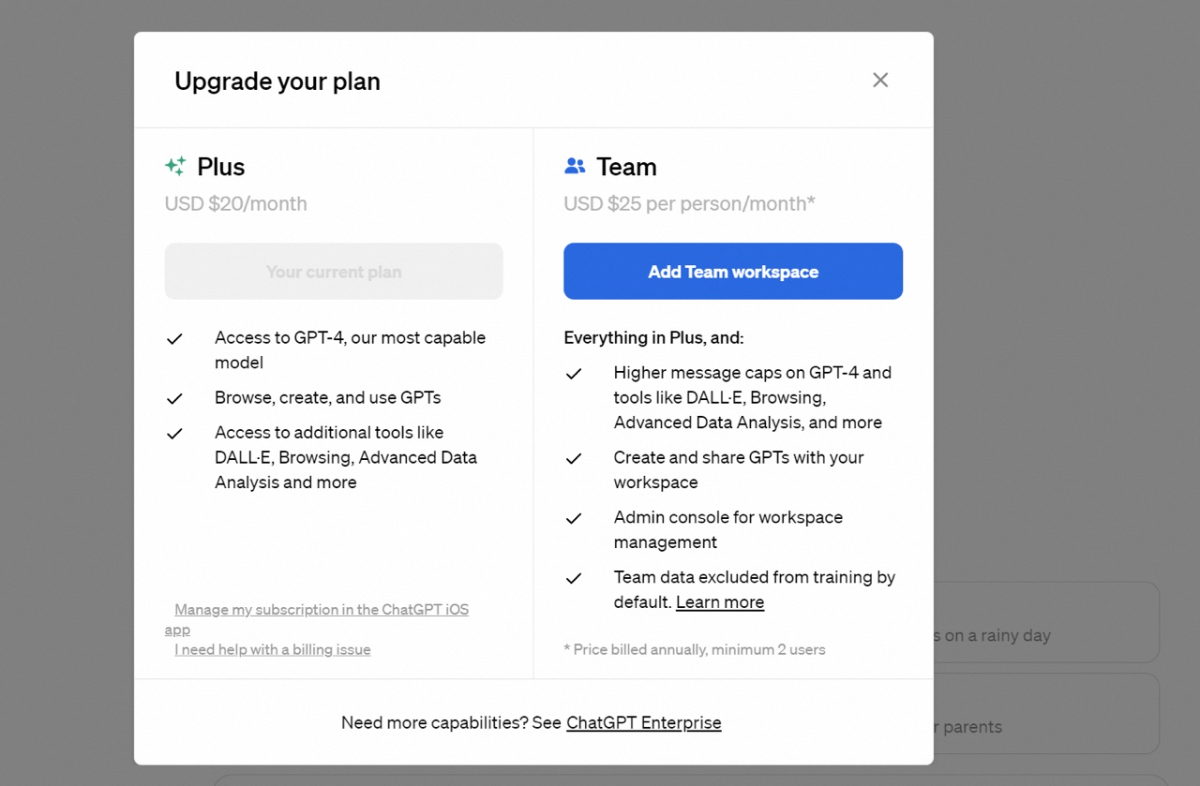
Task: Click checkmark beside Higher message caps
Action: pos(574,374)
